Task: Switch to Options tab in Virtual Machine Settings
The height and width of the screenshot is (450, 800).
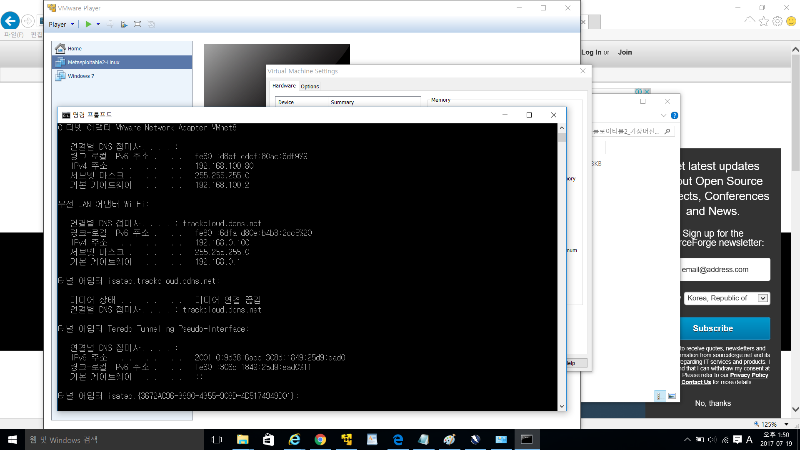Action: pos(310,86)
